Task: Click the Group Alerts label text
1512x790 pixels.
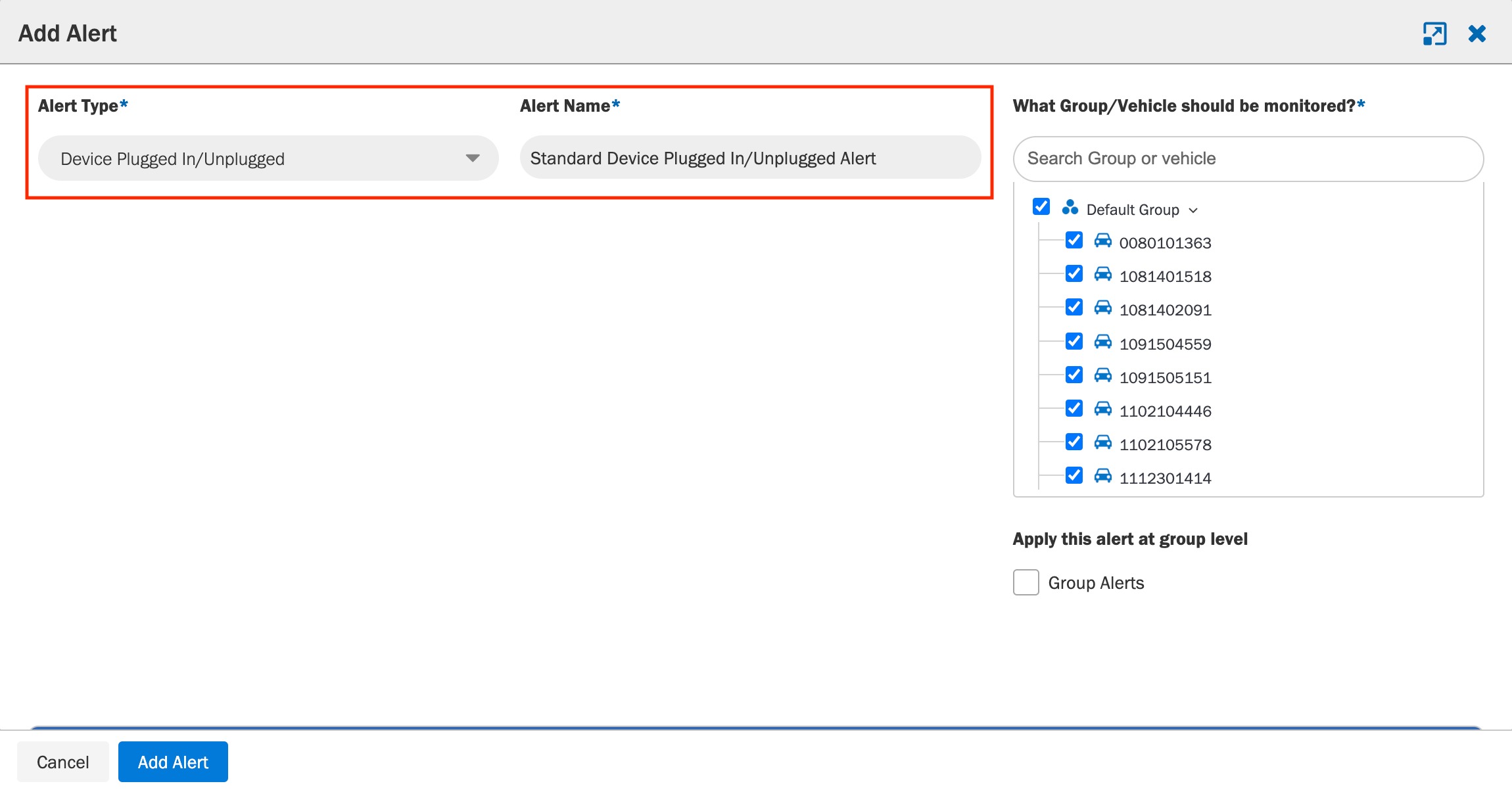Action: coord(1096,583)
